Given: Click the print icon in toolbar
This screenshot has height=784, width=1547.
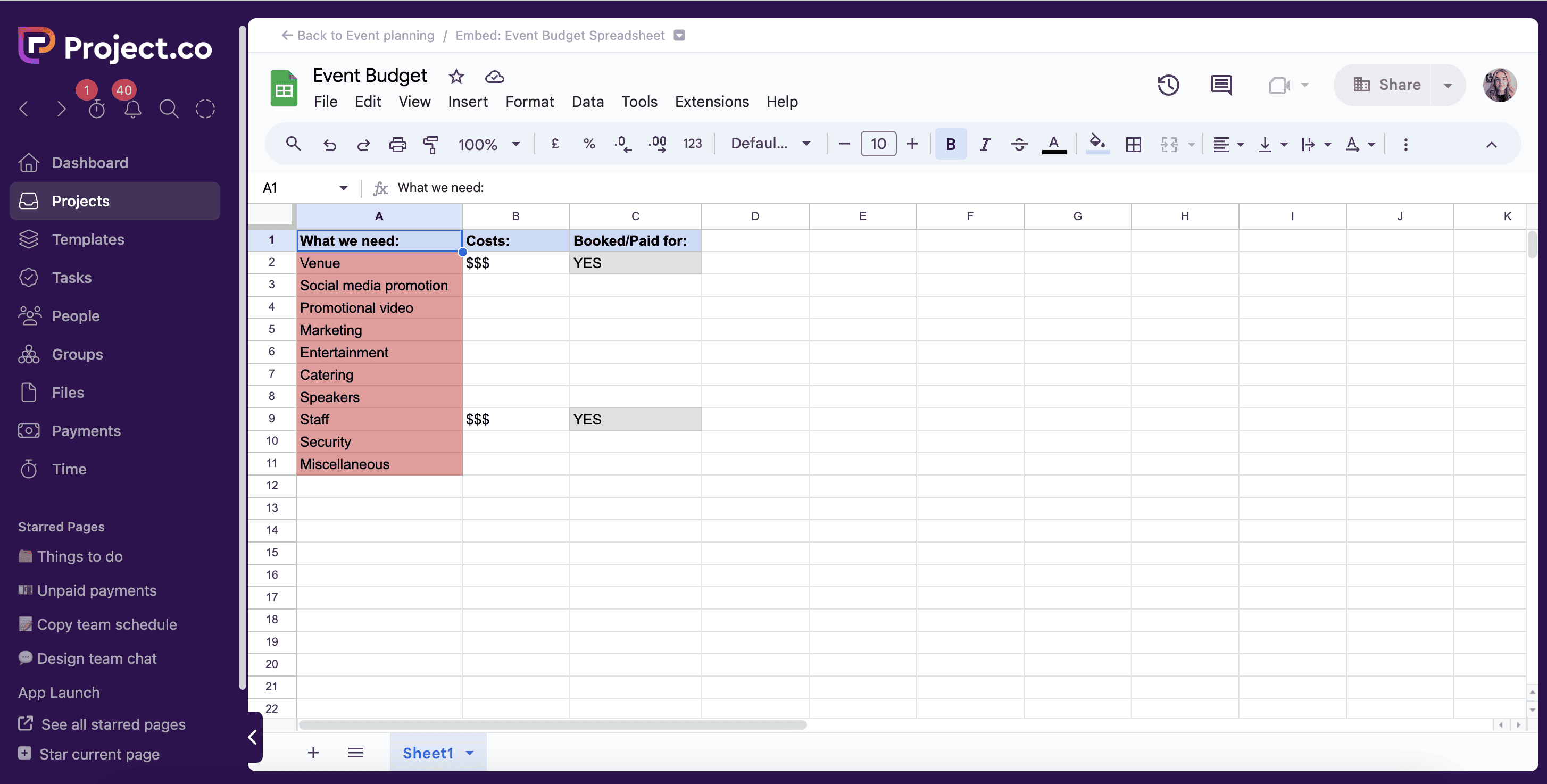Looking at the screenshot, I should 397,144.
